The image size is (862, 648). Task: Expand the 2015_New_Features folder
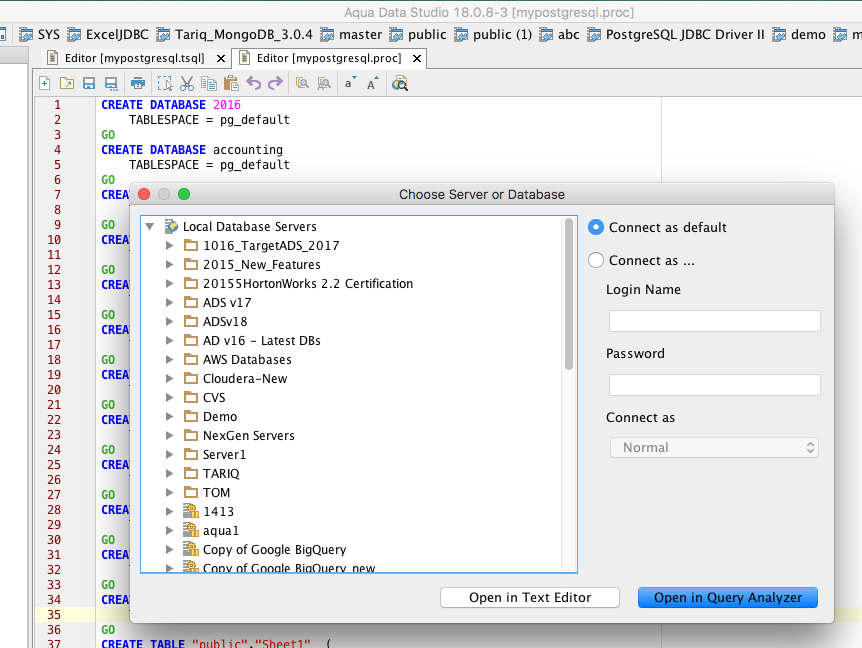click(x=169, y=264)
